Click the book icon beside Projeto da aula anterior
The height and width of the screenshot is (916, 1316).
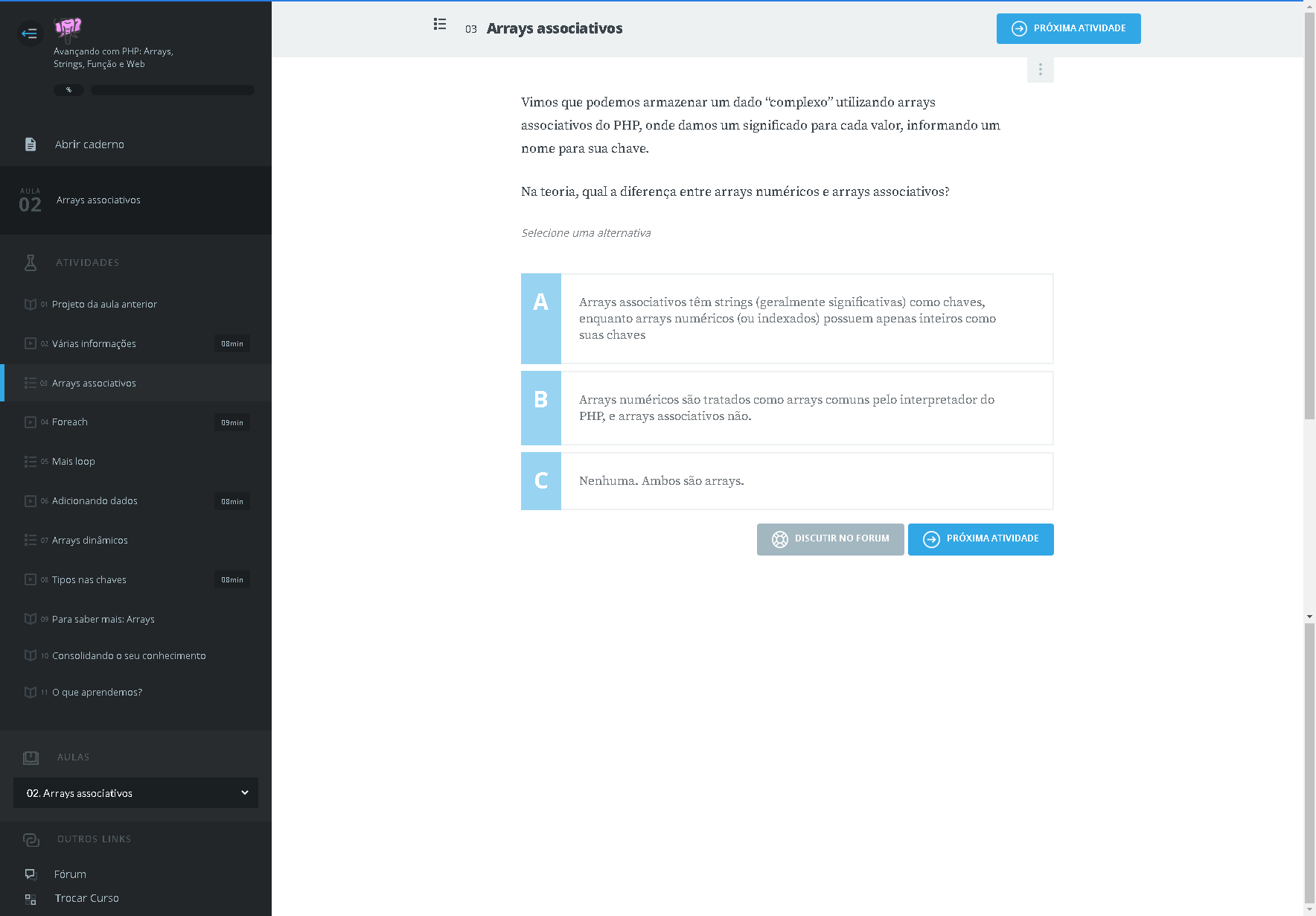(31, 305)
